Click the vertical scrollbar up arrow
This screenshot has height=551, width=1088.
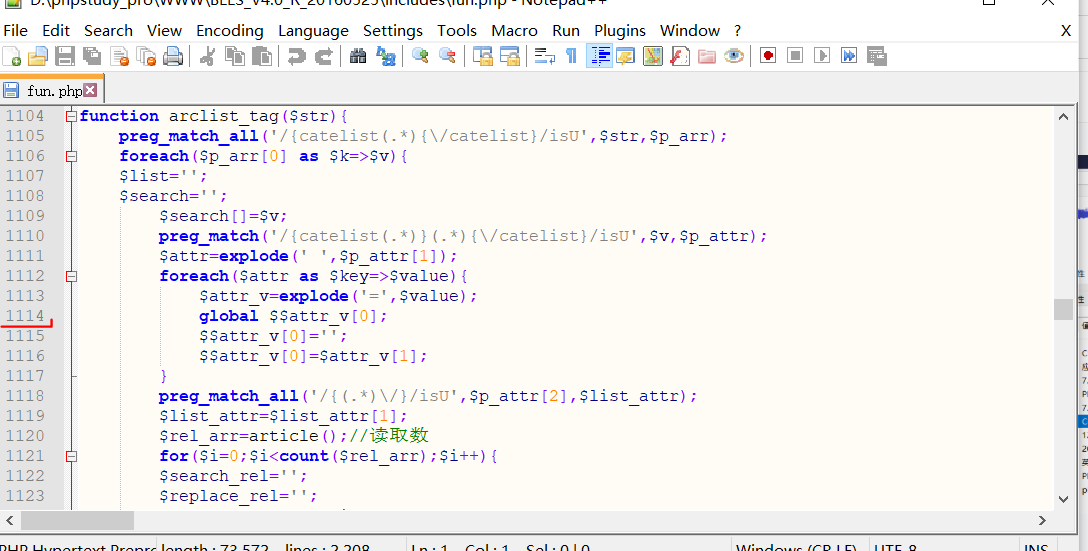coord(1063,117)
